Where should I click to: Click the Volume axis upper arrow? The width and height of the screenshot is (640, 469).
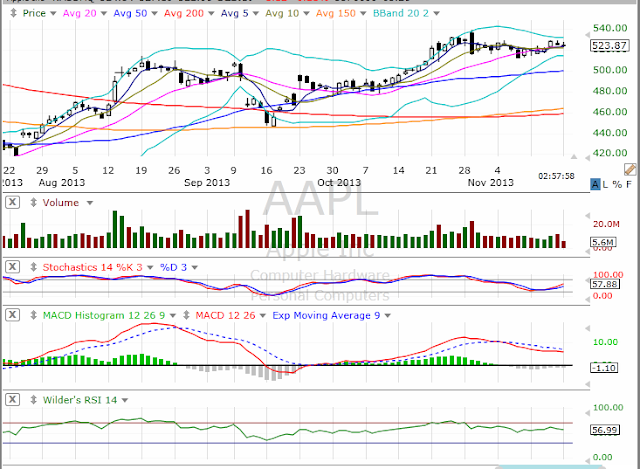click(x=588, y=215)
